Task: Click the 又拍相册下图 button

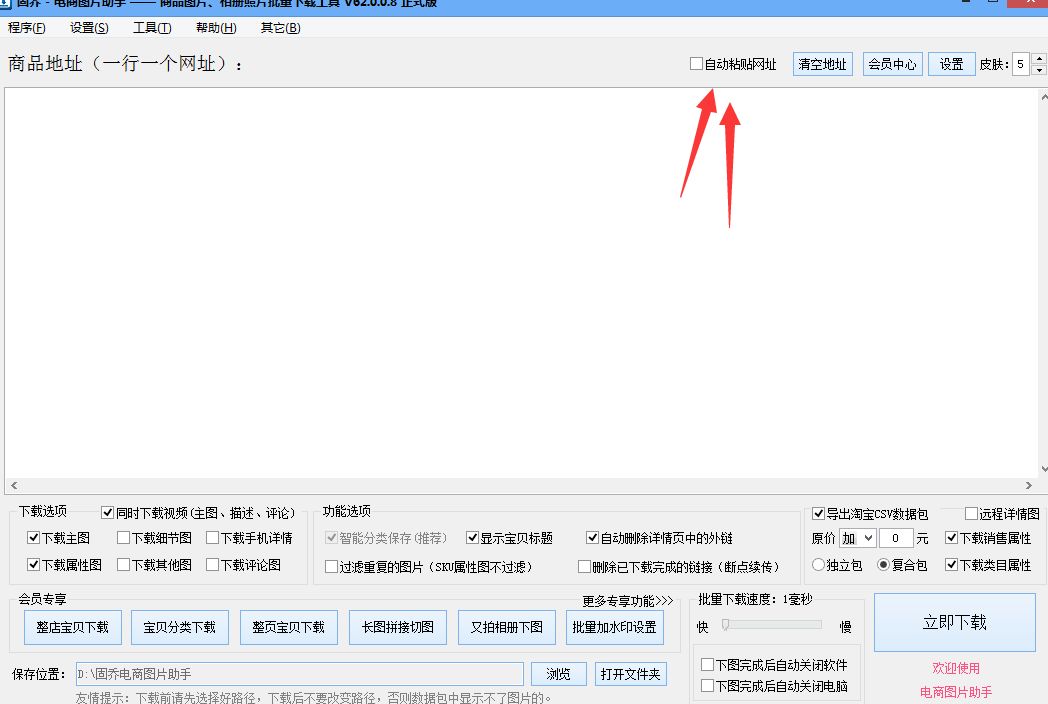Action: point(507,627)
